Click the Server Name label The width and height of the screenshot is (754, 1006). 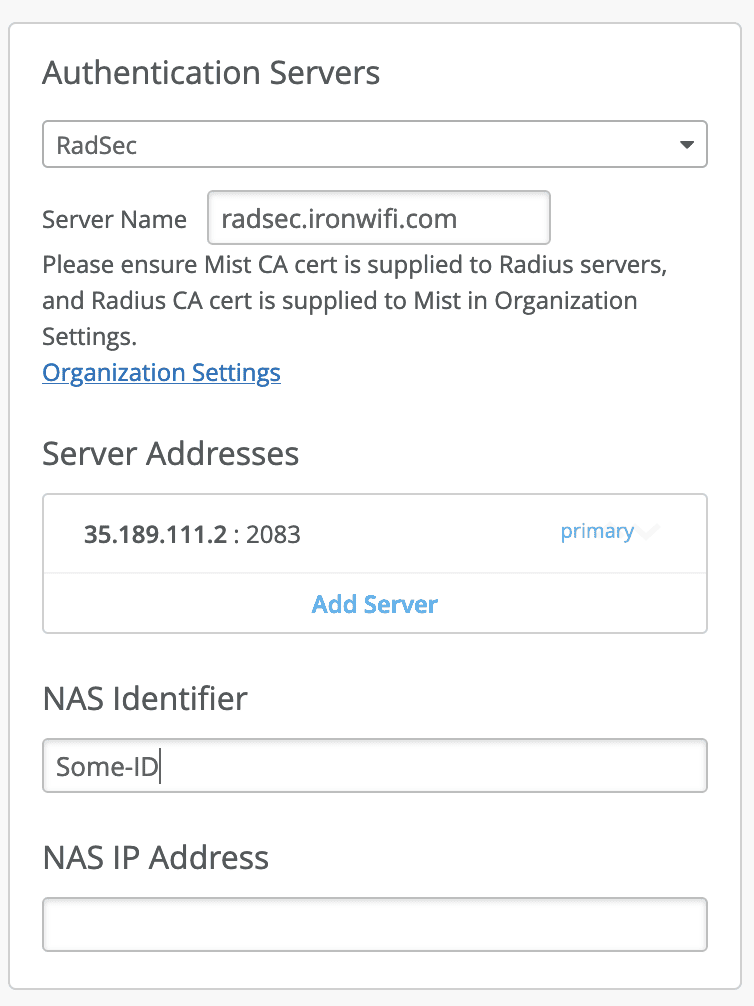coord(114,219)
